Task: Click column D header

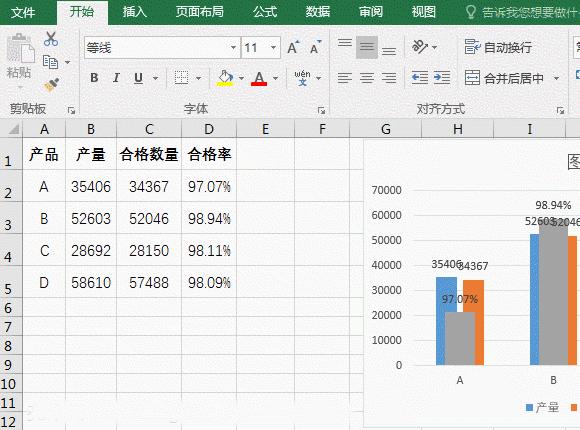Action: (x=209, y=129)
